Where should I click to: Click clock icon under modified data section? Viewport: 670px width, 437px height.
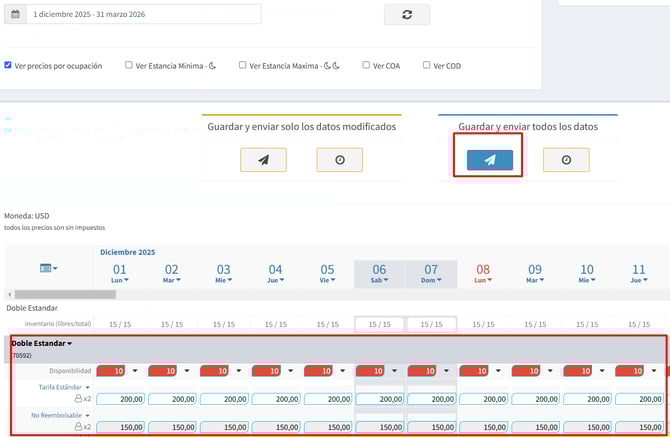pyautogui.click(x=339, y=160)
